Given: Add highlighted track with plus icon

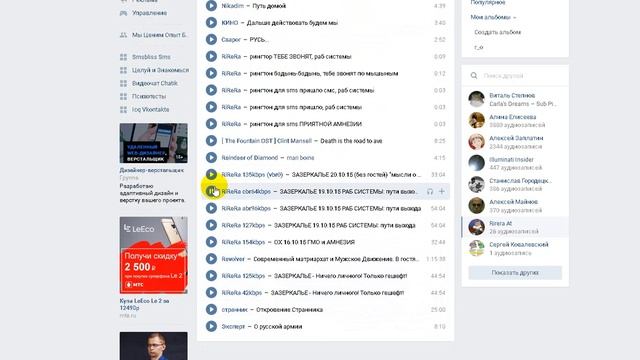Looking at the screenshot, I should (442, 191).
